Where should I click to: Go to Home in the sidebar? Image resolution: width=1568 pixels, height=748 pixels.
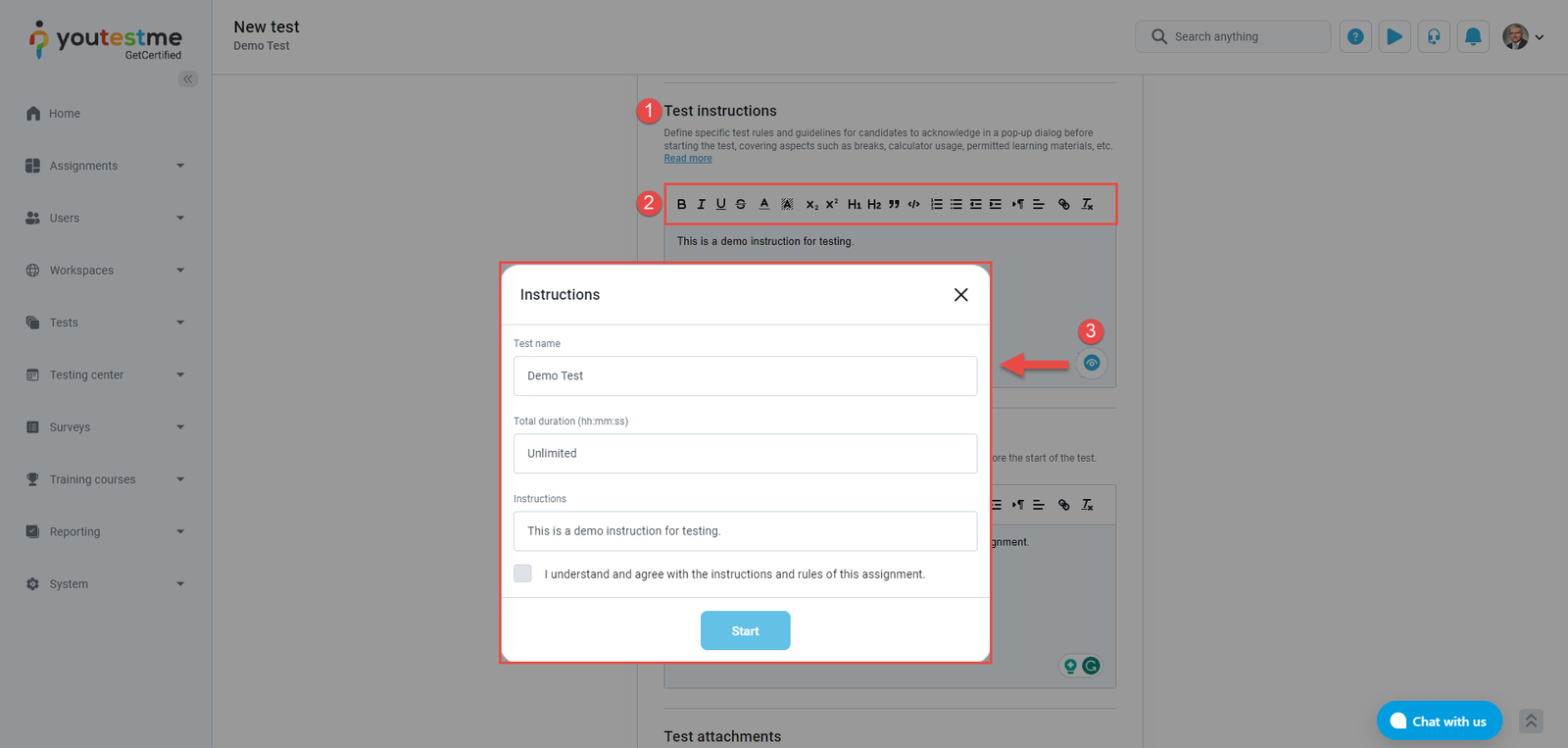65,114
